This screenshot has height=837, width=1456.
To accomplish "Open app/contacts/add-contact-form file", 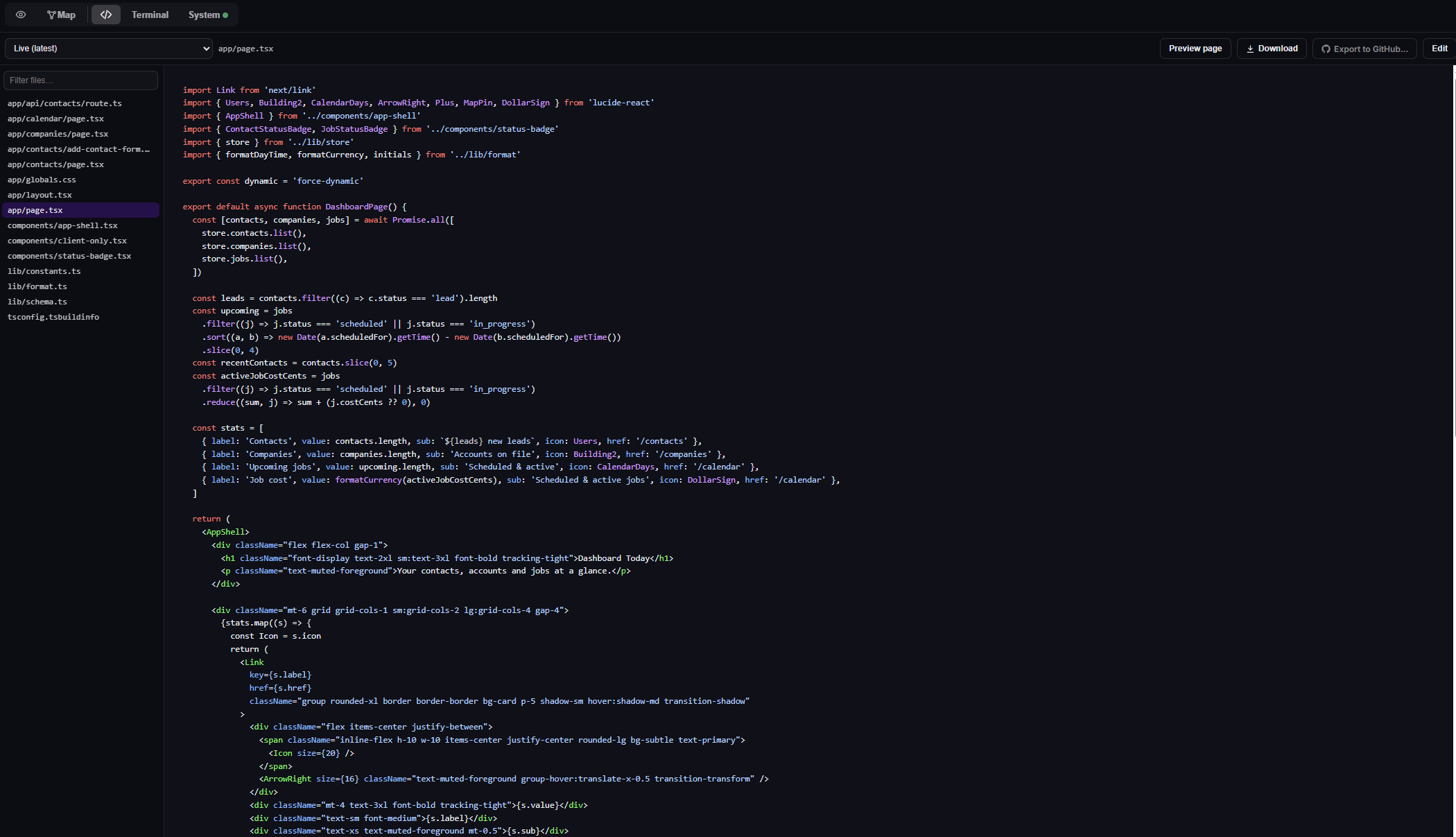I will coord(80,149).
